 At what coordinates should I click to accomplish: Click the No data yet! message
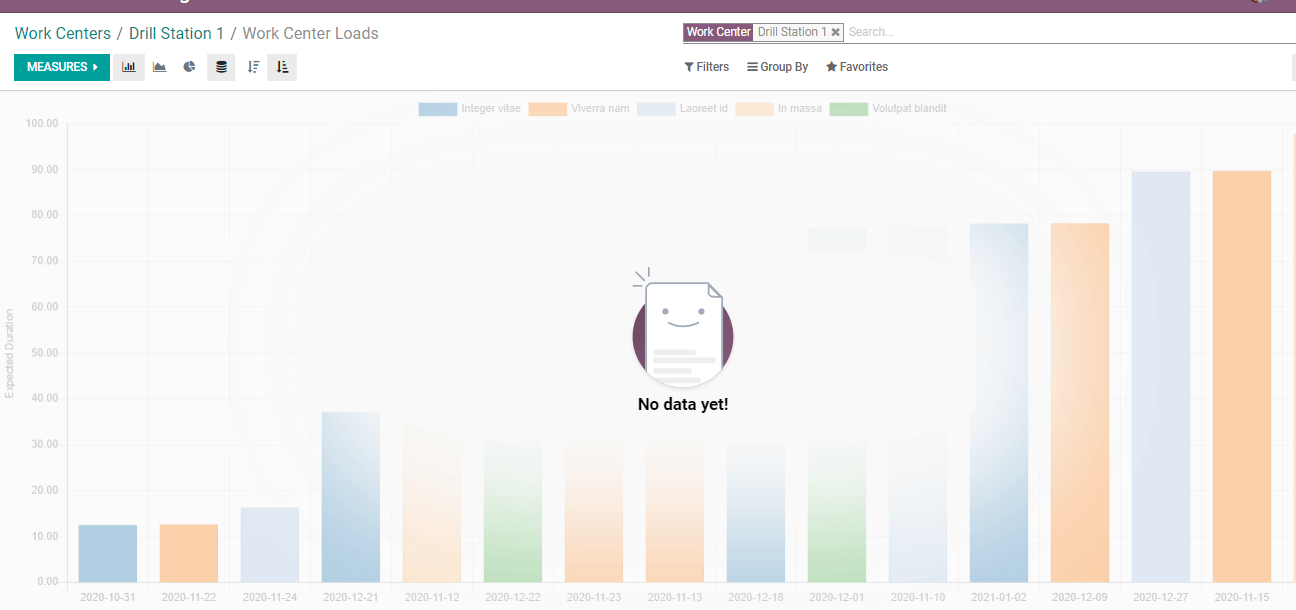(x=683, y=405)
